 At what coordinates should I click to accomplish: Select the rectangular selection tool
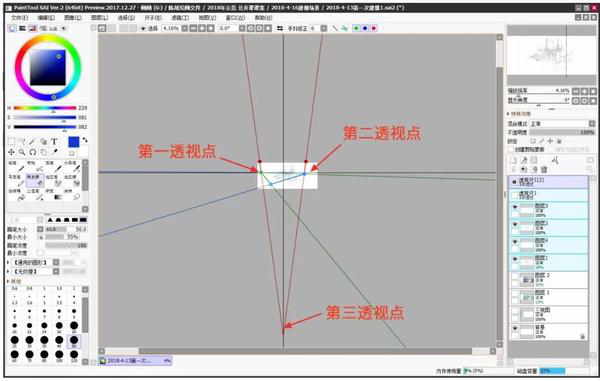11,142
